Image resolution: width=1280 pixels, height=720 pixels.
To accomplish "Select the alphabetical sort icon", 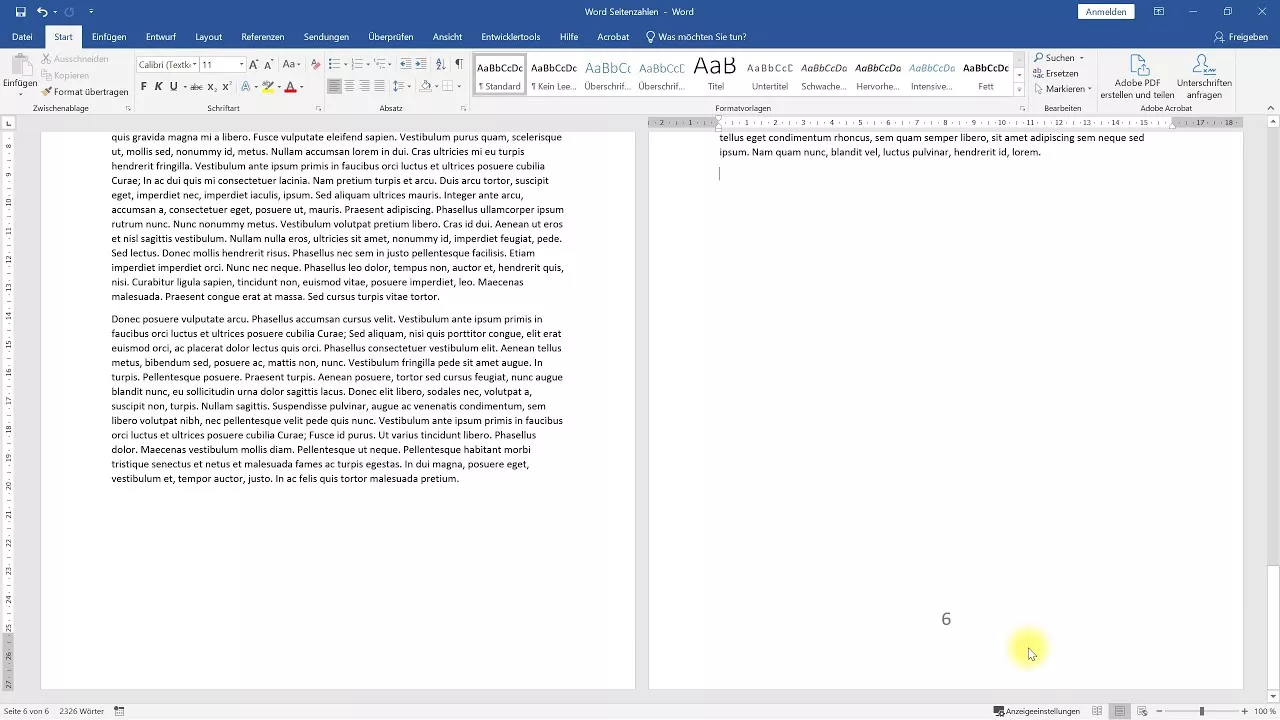I will 439,64.
